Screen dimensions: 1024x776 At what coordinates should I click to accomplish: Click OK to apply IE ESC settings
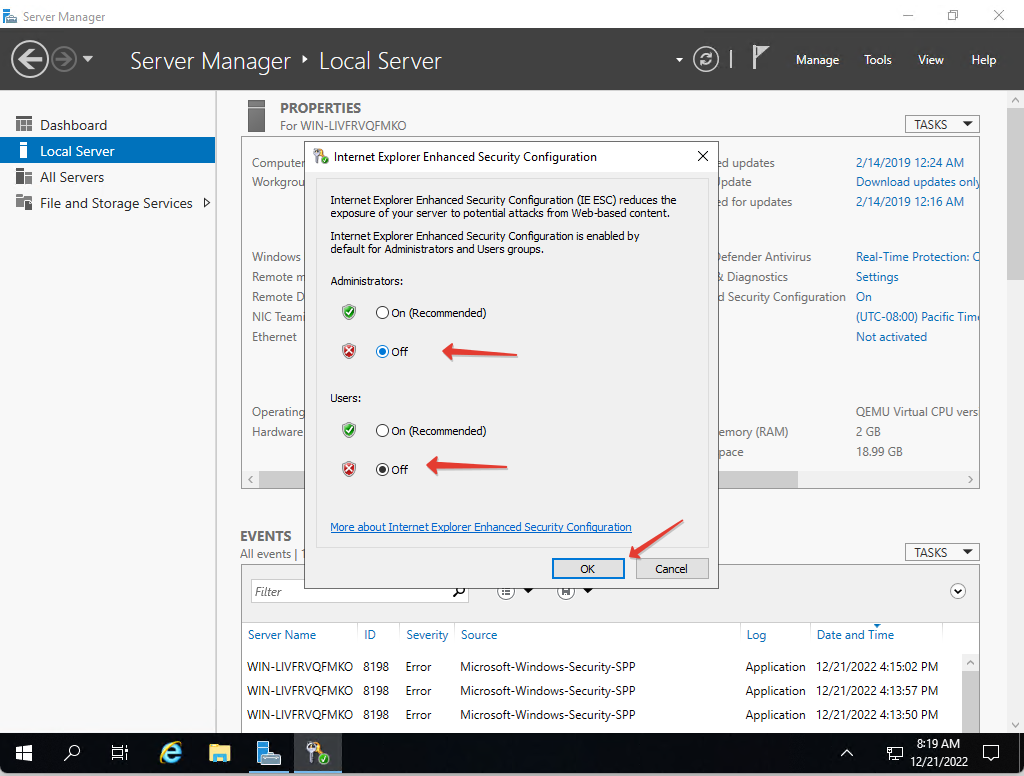click(588, 568)
